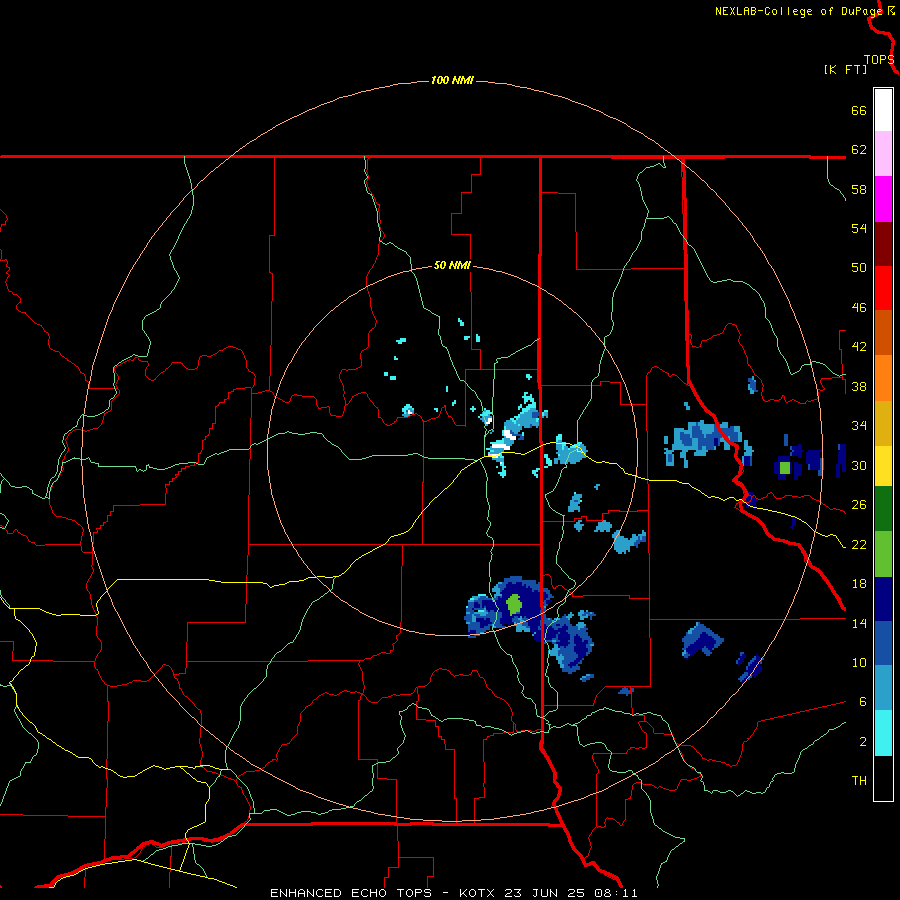
Task: Click the legend value '14'
Action: point(859,623)
